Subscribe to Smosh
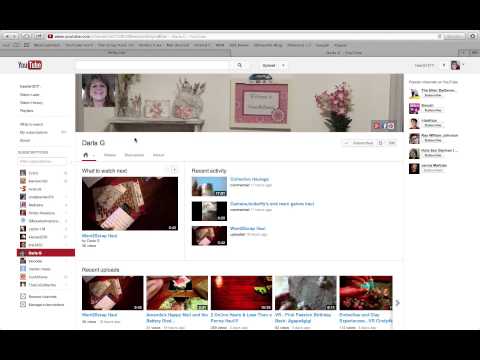 433,110
